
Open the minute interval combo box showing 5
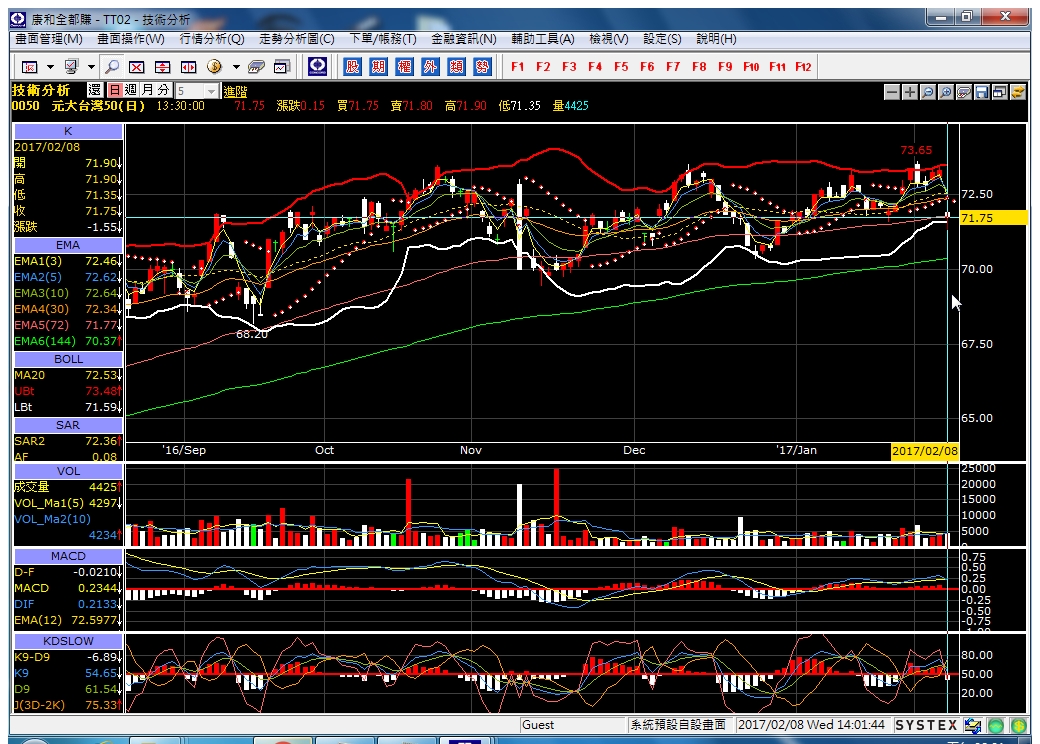point(196,91)
